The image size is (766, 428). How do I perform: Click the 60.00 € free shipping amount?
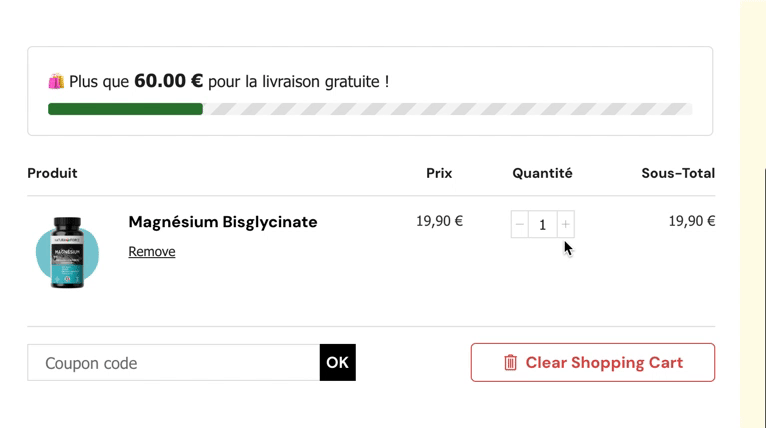pos(168,81)
